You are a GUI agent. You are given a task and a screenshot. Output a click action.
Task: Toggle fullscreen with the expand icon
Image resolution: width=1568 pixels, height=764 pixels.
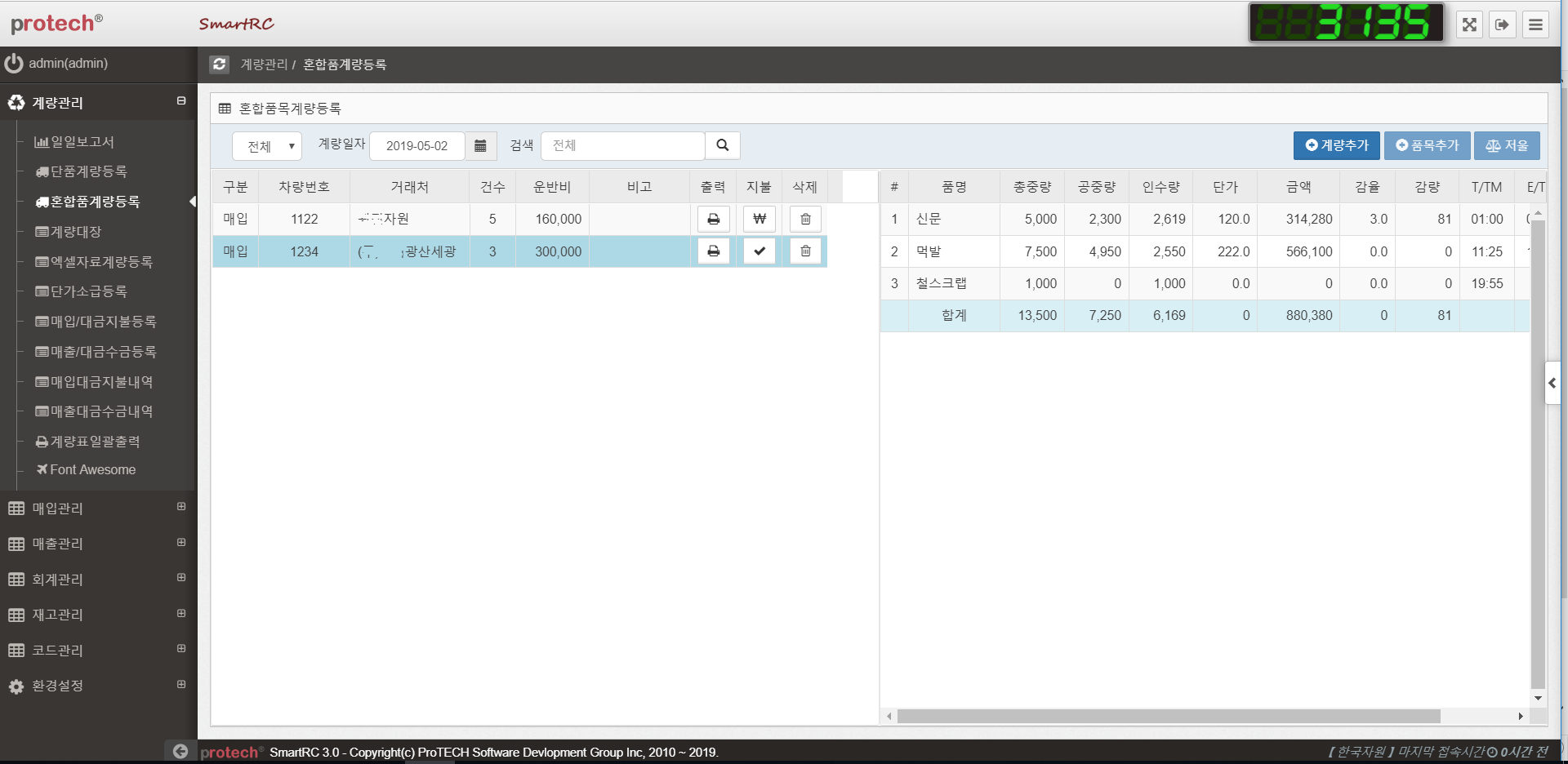(x=1469, y=24)
